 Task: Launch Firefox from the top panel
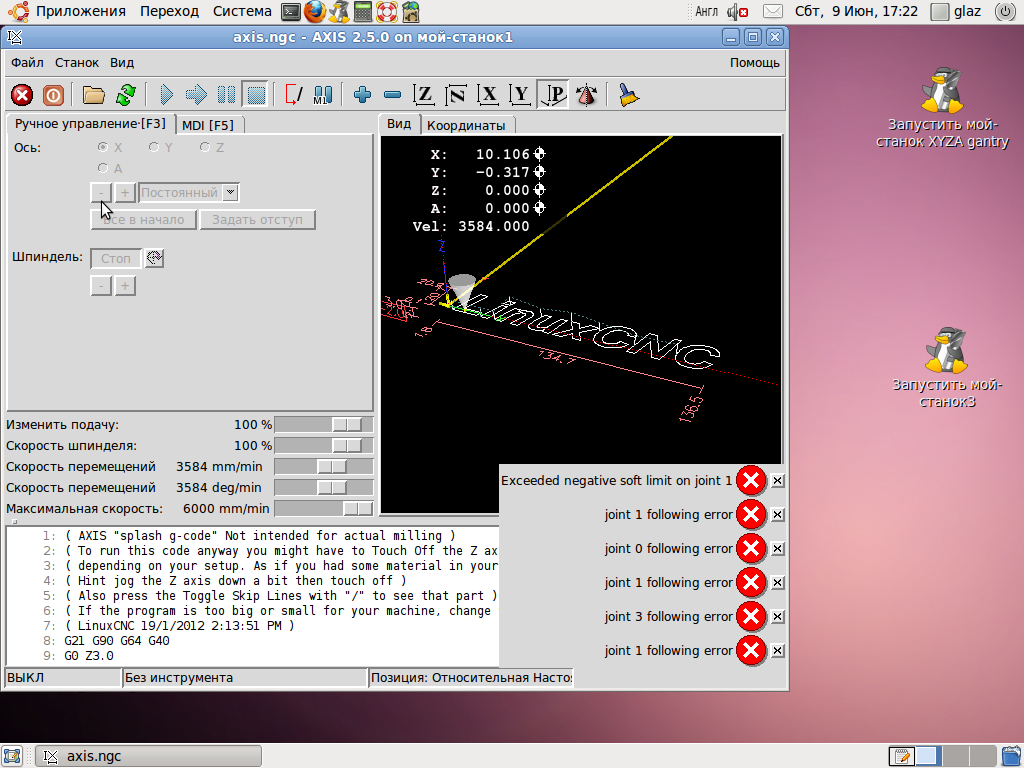(x=315, y=11)
